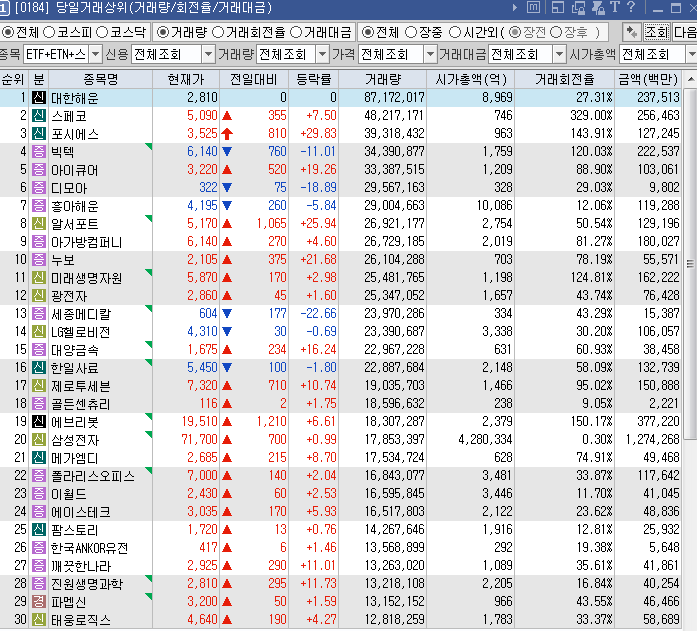Click the swap arrows icon beside 조회
The width and height of the screenshot is (697, 631).
point(631,32)
